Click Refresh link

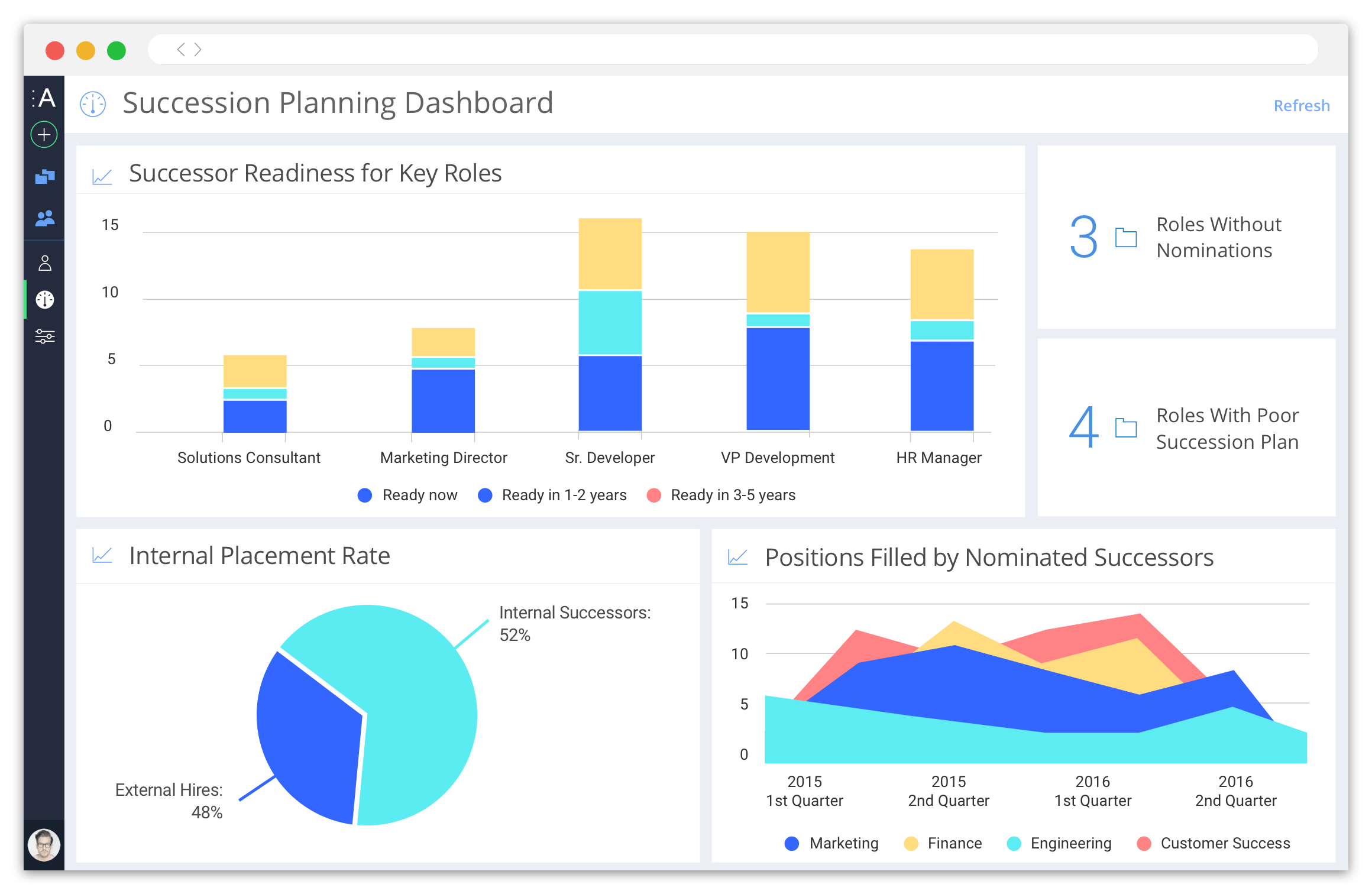tap(1302, 105)
